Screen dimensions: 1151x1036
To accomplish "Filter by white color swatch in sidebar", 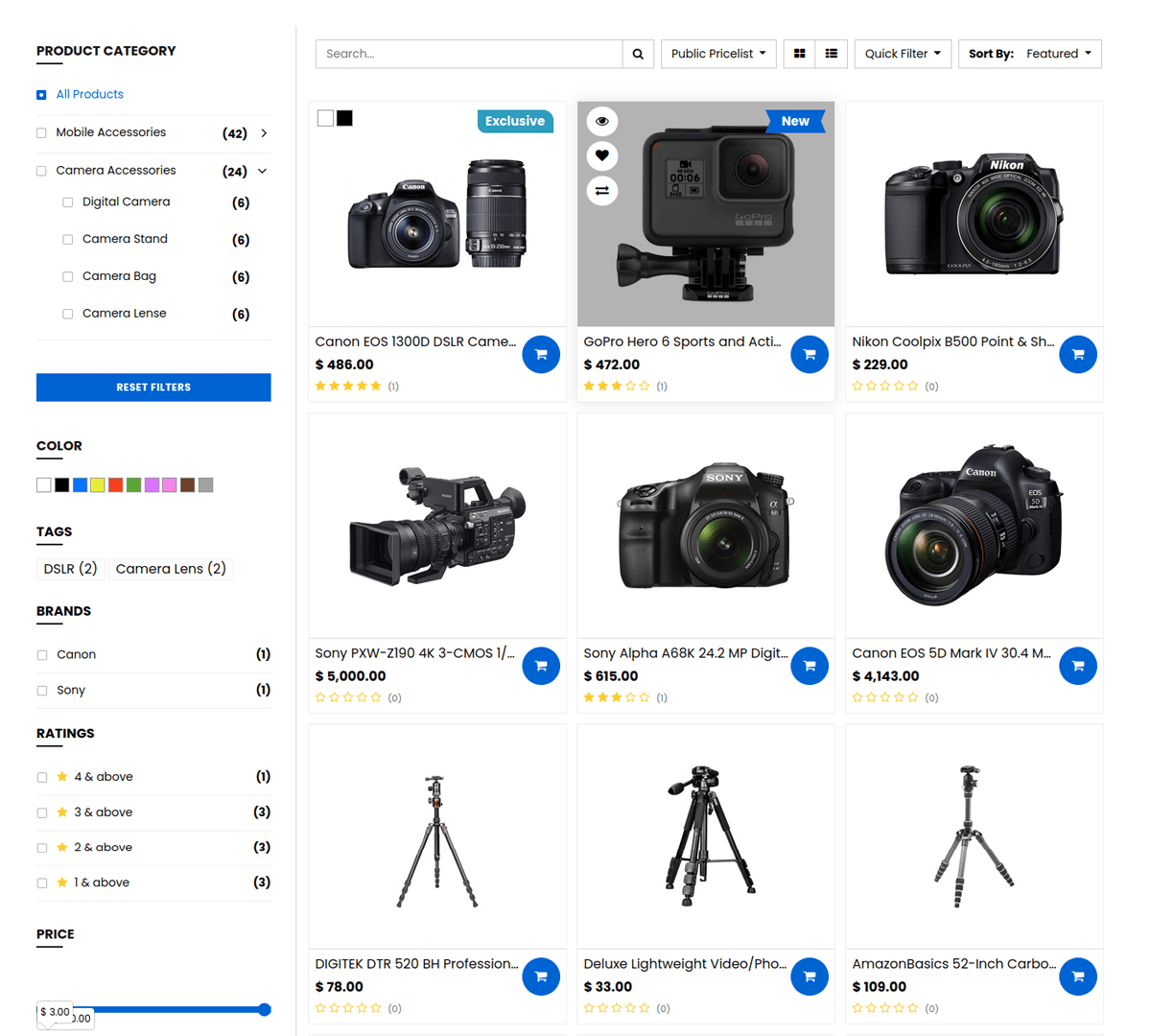I will tap(44, 485).
